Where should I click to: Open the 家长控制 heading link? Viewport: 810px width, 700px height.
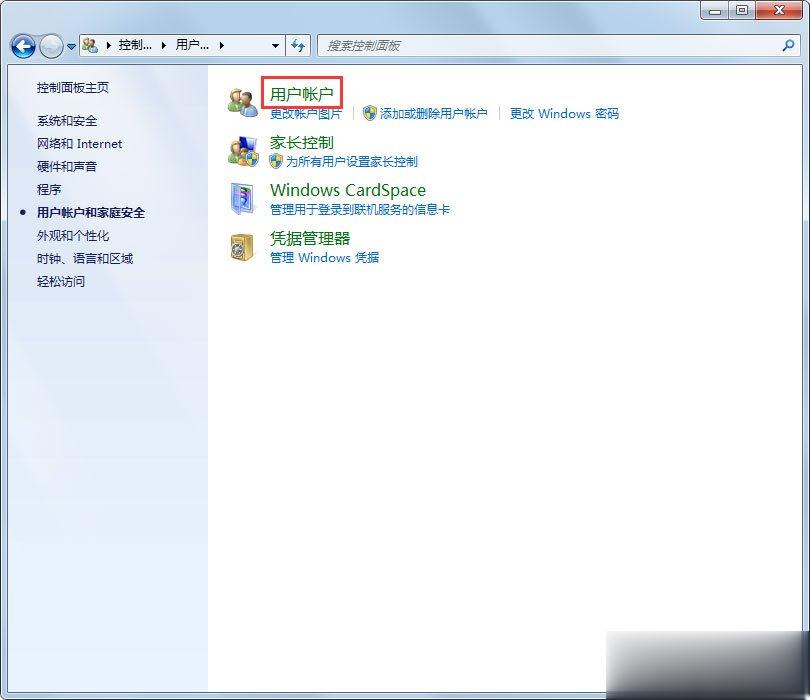click(302, 142)
